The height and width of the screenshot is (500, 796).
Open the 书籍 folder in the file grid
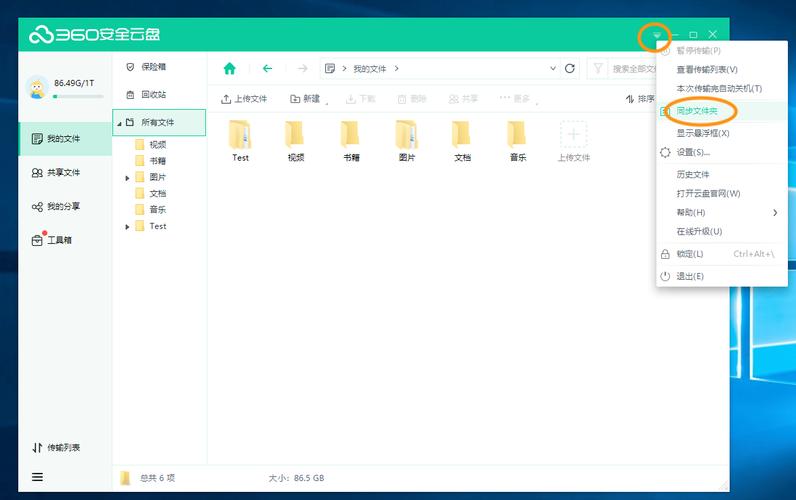[351, 141]
